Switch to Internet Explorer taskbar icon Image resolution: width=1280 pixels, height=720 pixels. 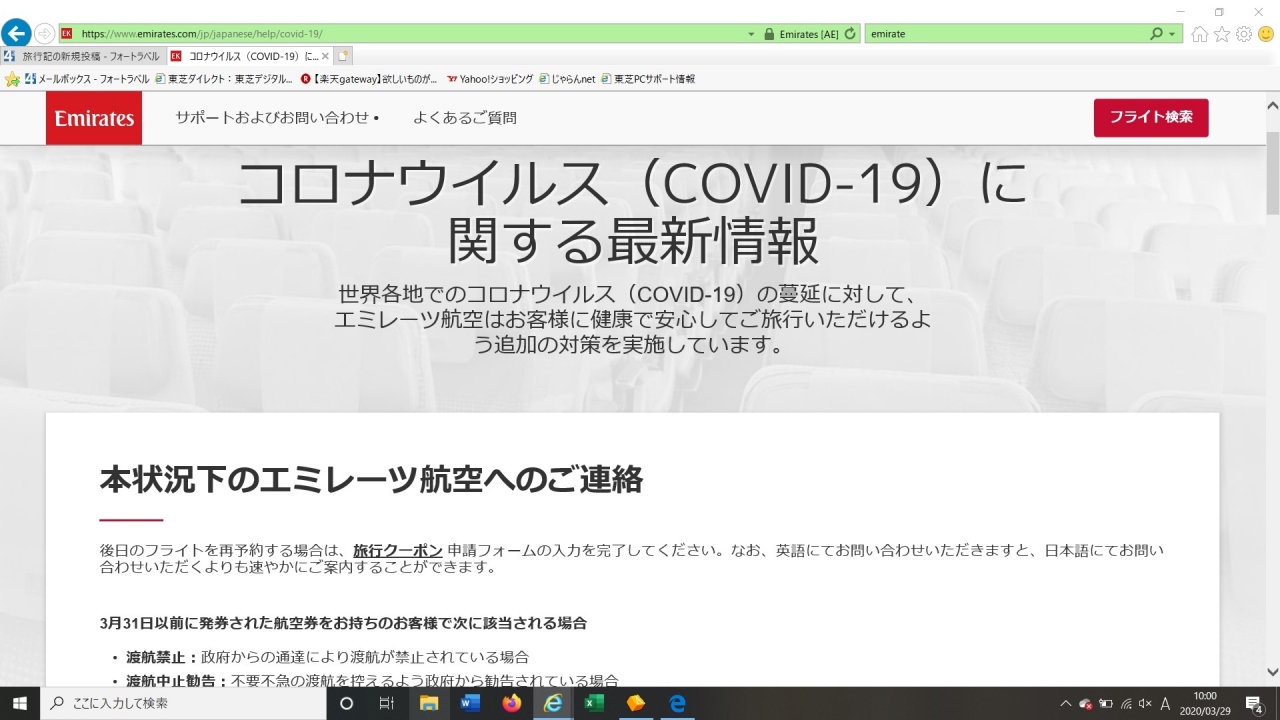[x=553, y=703]
